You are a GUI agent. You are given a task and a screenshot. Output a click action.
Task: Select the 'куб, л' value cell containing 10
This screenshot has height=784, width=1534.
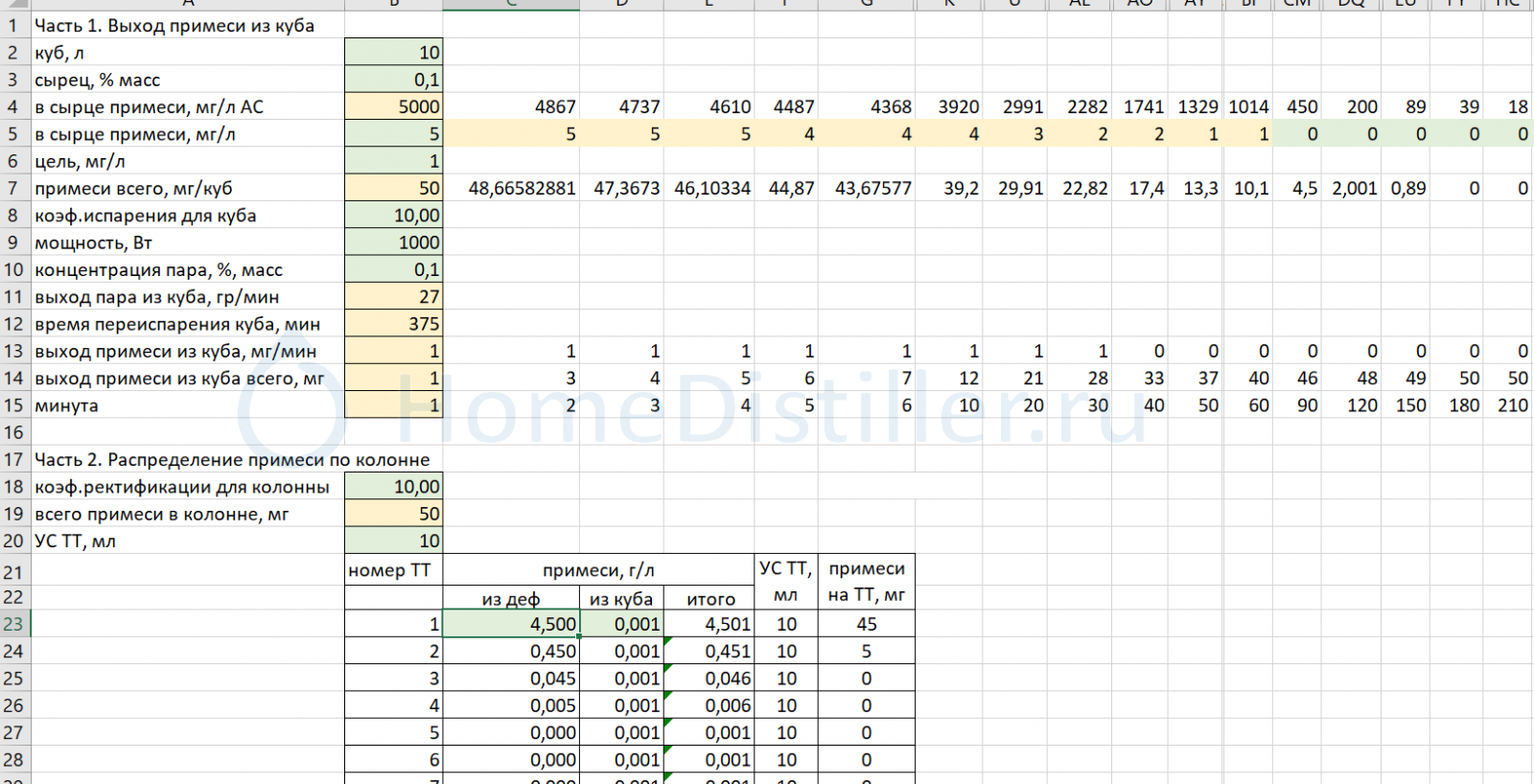(393, 53)
